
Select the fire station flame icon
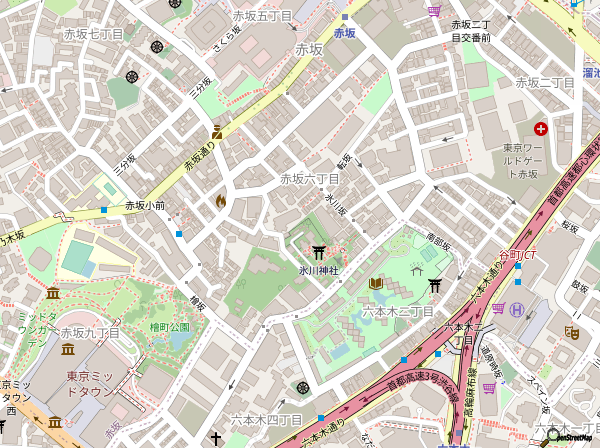pos(220,200)
